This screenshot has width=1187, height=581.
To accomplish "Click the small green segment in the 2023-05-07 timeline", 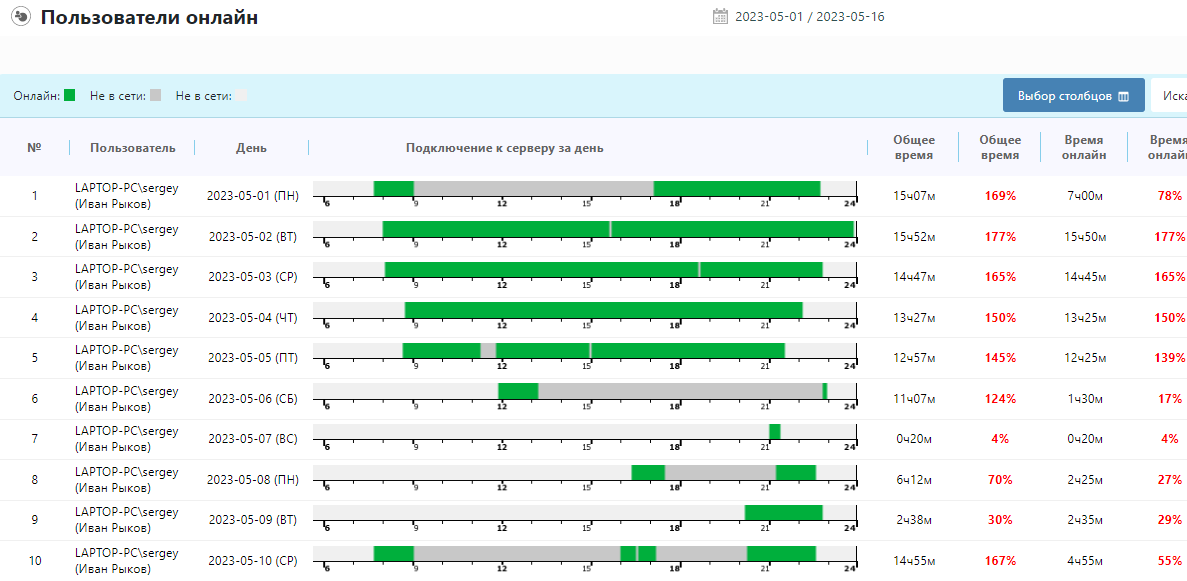I will [x=774, y=431].
